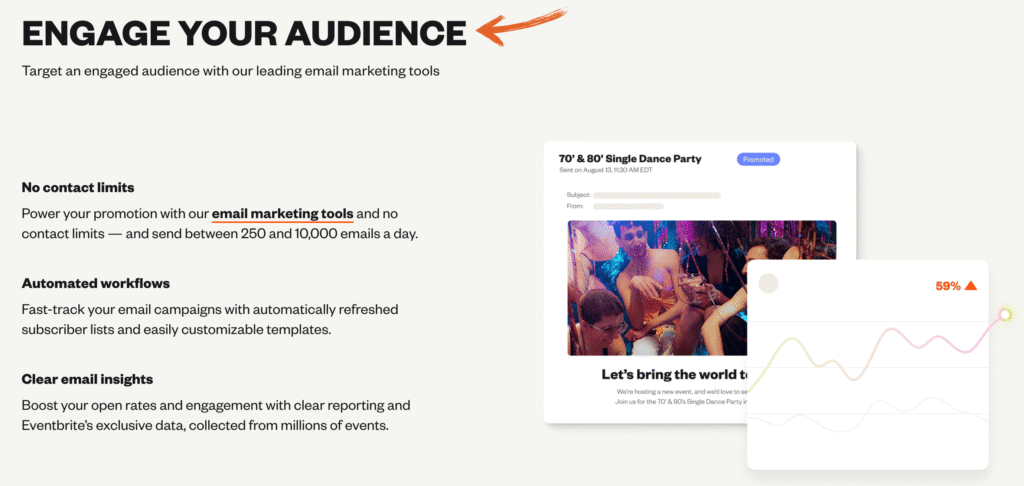Click the orange arrow beside the heading
The width and height of the screenshot is (1024, 486).
(x=520, y=26)
